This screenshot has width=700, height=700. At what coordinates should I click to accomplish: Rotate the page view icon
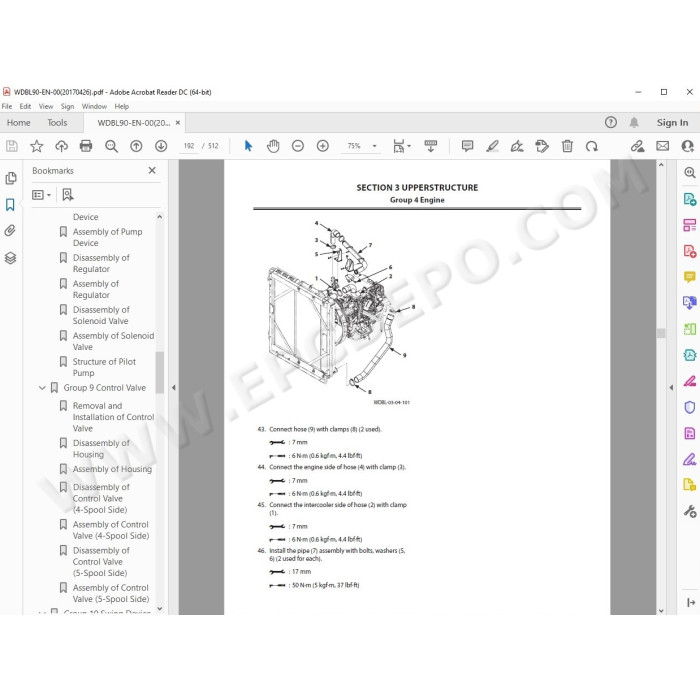point(592,146)
